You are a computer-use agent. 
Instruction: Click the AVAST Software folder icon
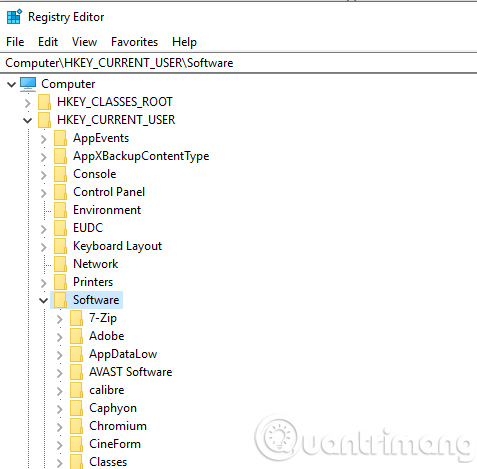pos(76,372)
